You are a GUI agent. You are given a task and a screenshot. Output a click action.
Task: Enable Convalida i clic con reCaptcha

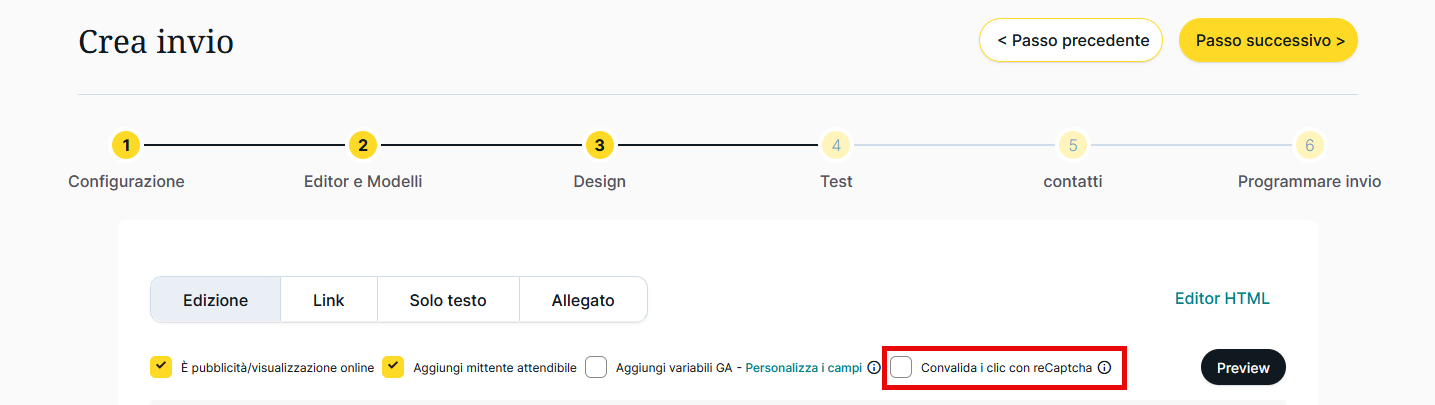tap(901, 367)
